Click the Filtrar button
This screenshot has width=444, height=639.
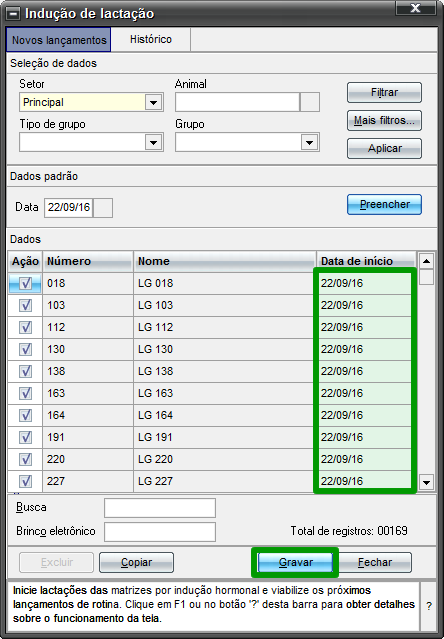pyautogui.click(x=384, y=93)
